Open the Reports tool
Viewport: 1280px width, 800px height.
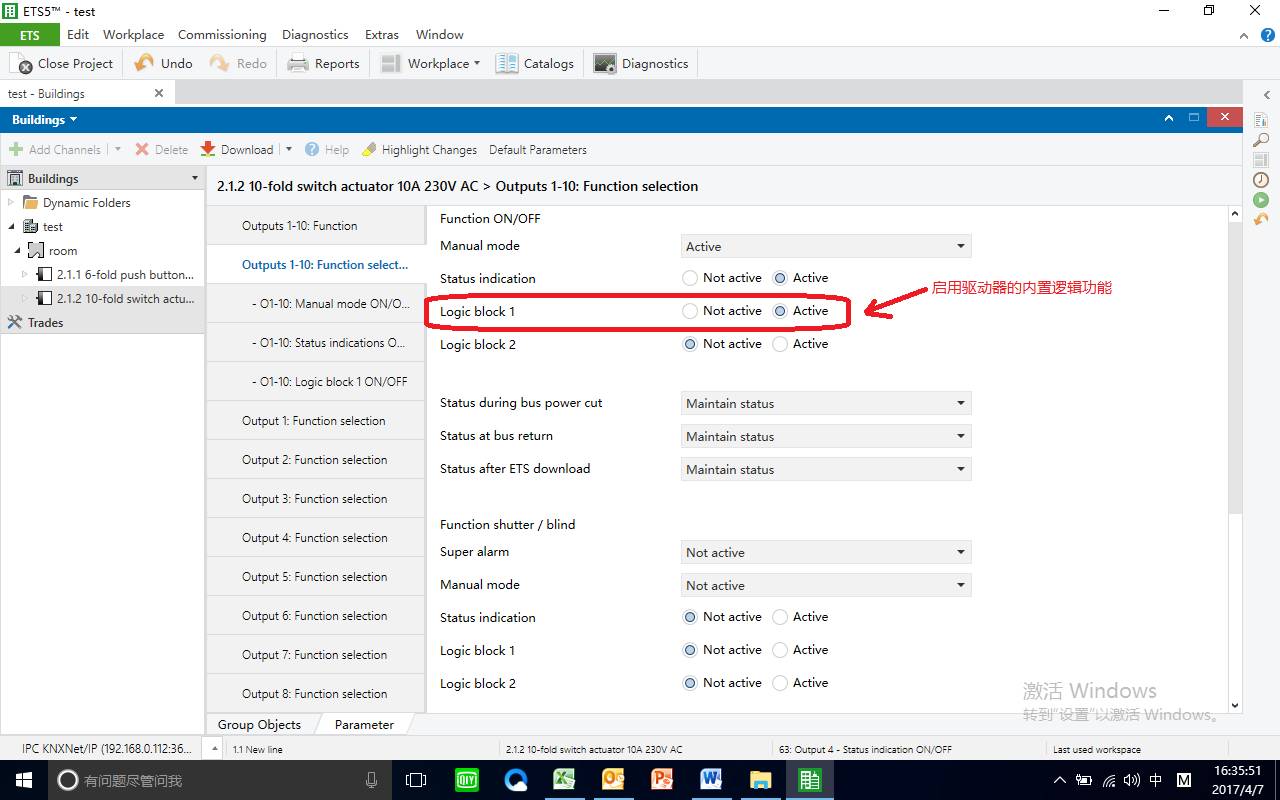coord(323,63)
